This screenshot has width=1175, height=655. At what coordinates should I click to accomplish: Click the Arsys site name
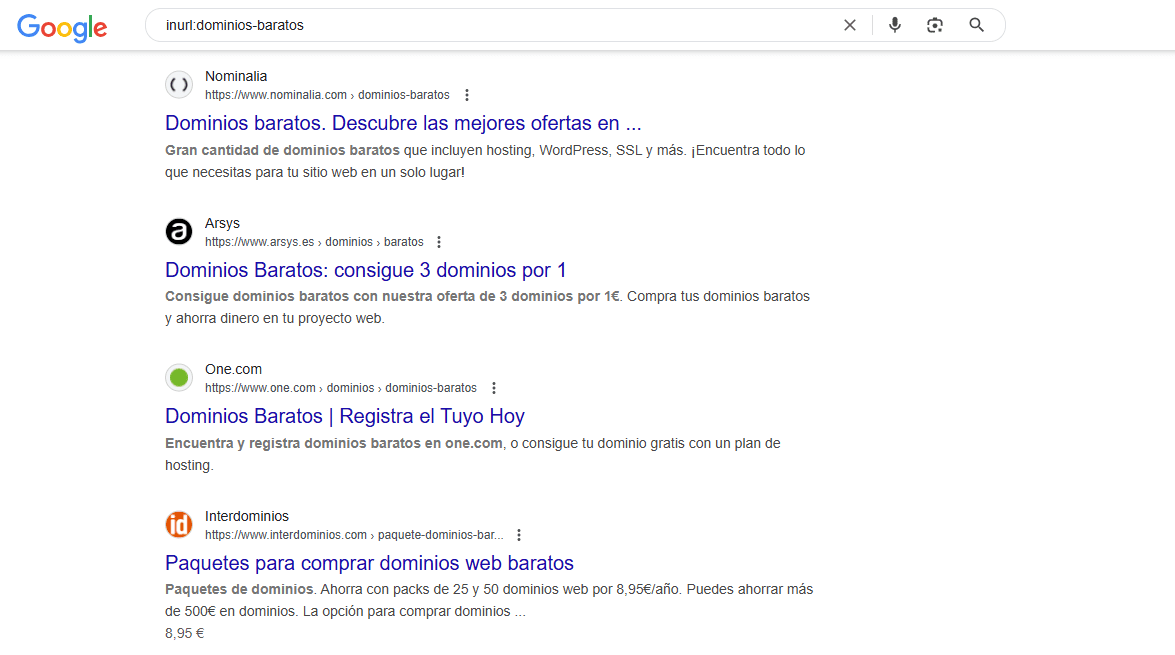click(223, 223)
